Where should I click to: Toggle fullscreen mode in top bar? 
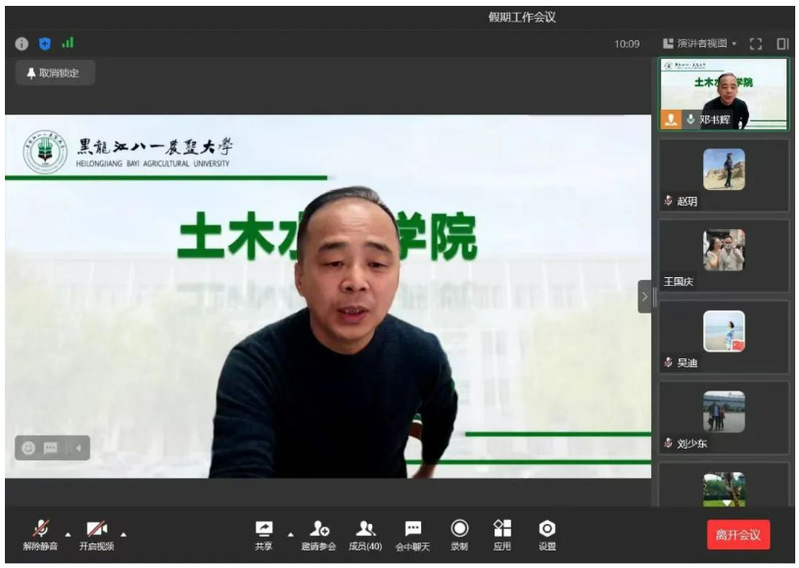(x=756, y=44)
